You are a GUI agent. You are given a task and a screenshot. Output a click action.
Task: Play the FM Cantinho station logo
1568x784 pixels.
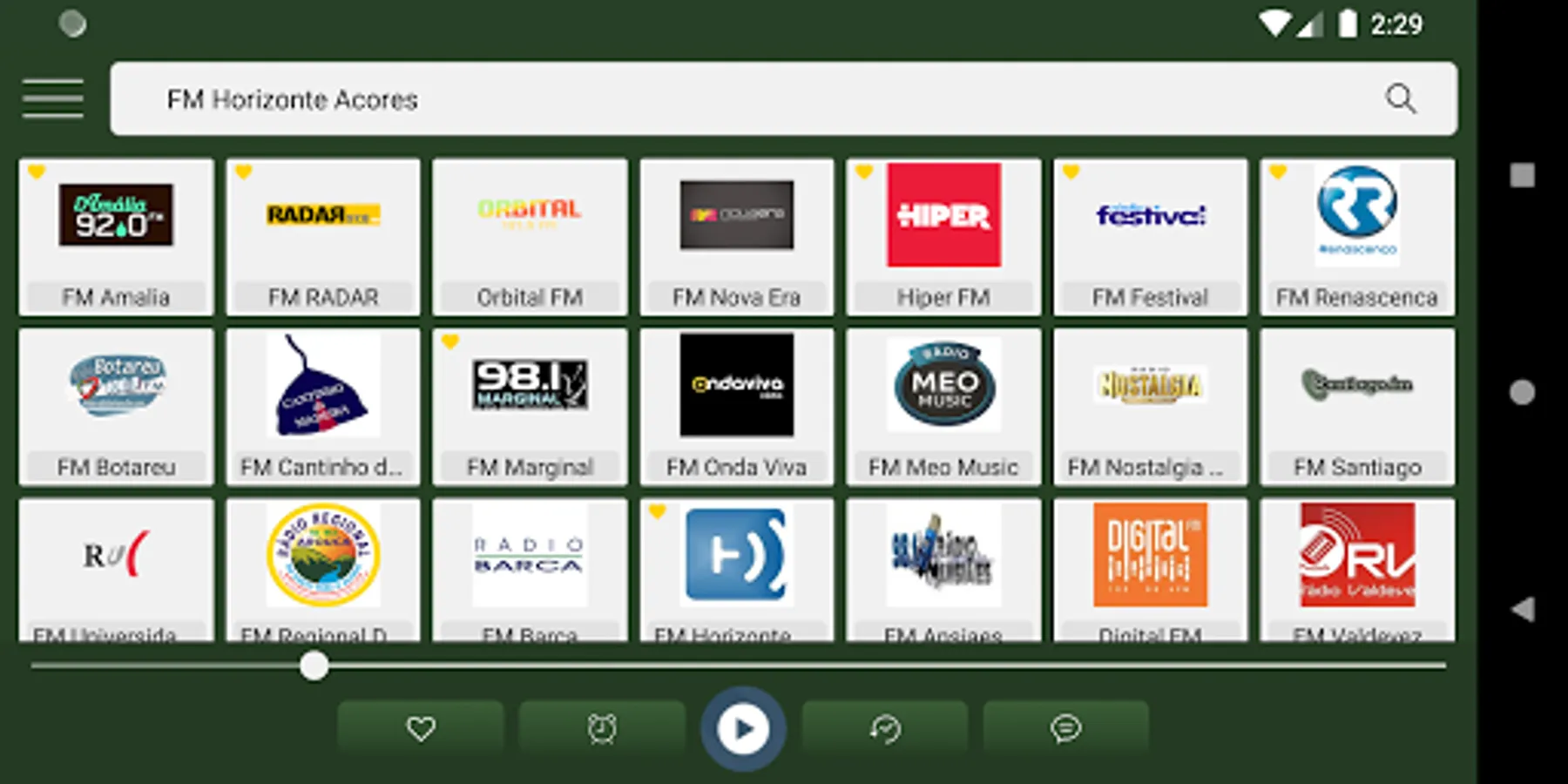(x=323, y=384)
